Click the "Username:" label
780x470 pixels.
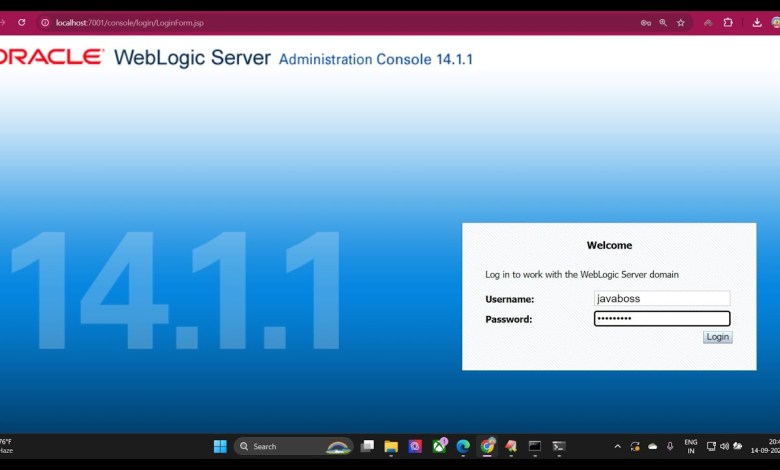[x=509, y=299]
